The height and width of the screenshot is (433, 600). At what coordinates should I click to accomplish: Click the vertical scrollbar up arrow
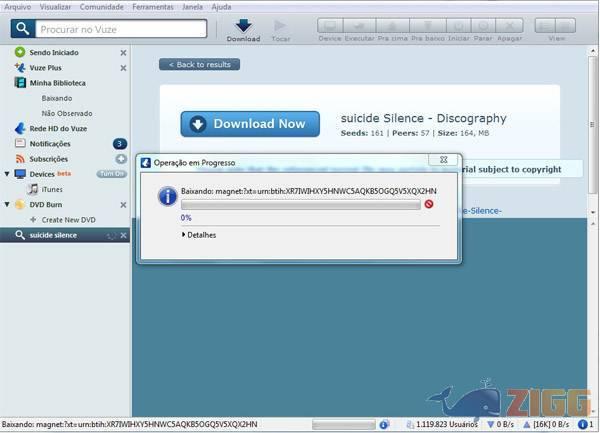tap(593, 50)
